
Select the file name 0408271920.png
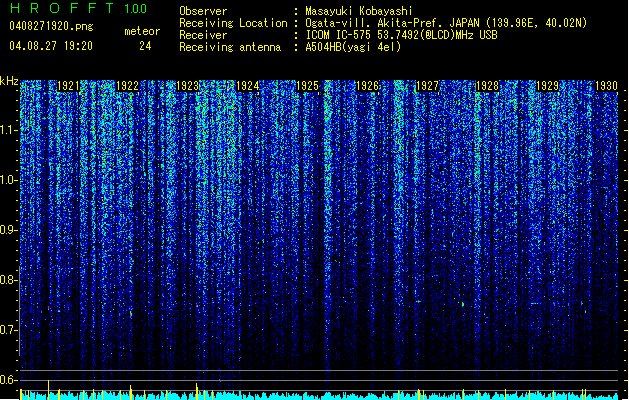[51, 26]
